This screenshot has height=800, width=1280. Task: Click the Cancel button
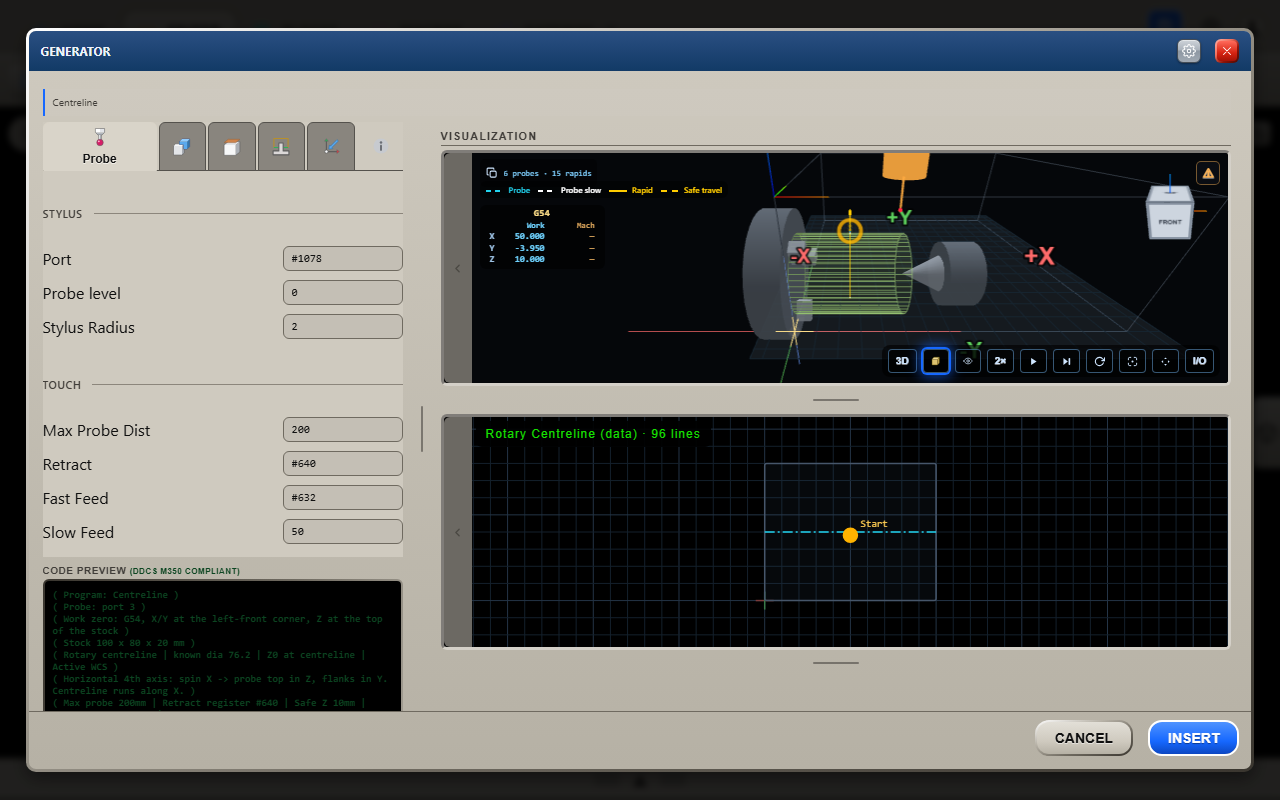click(x=1083, y=738)
